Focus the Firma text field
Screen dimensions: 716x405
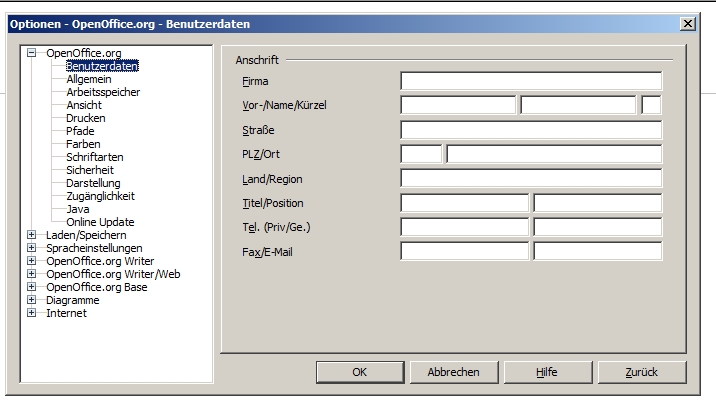pyautogui.click(x=531, y=81)
